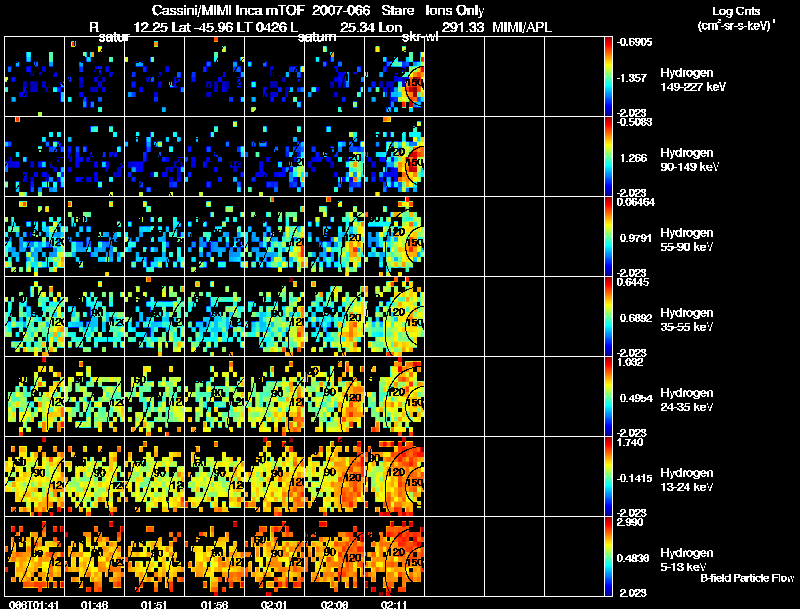Click the '291.33' value in the header

pos(463,27)
